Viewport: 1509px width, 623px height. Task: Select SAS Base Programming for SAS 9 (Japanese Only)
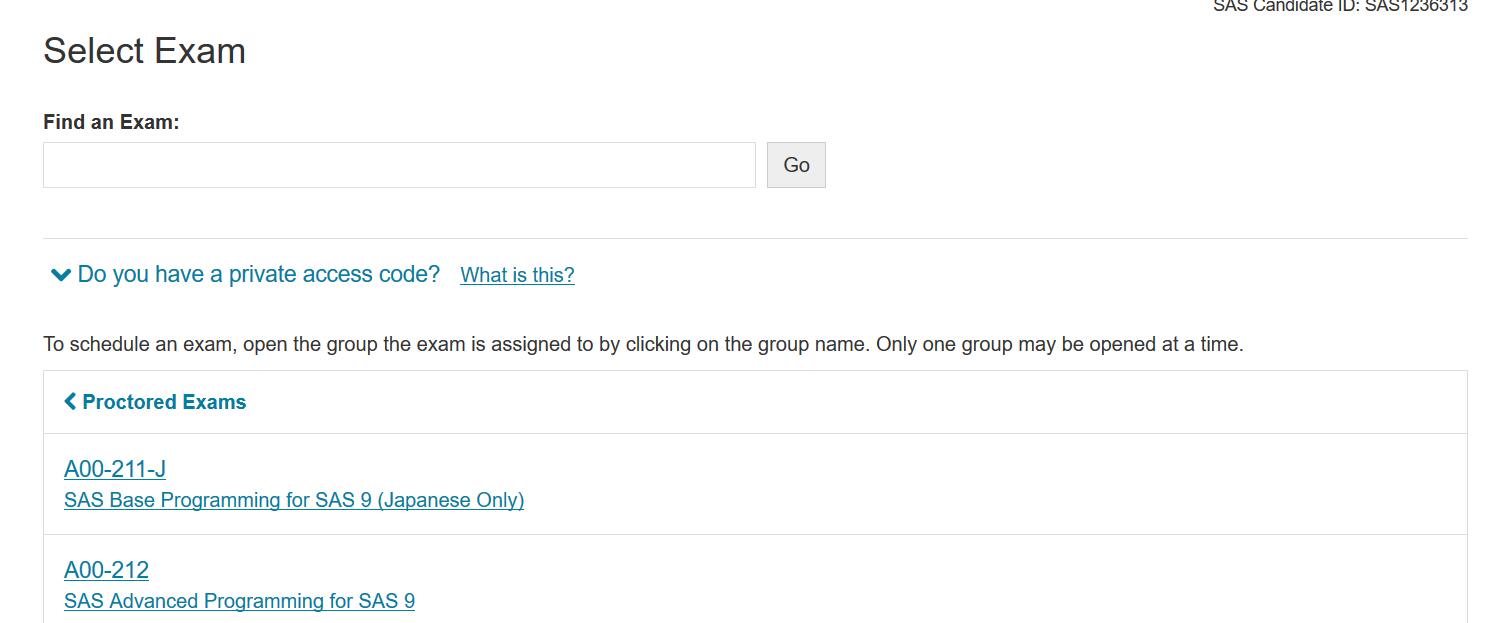tap(294, 500)
